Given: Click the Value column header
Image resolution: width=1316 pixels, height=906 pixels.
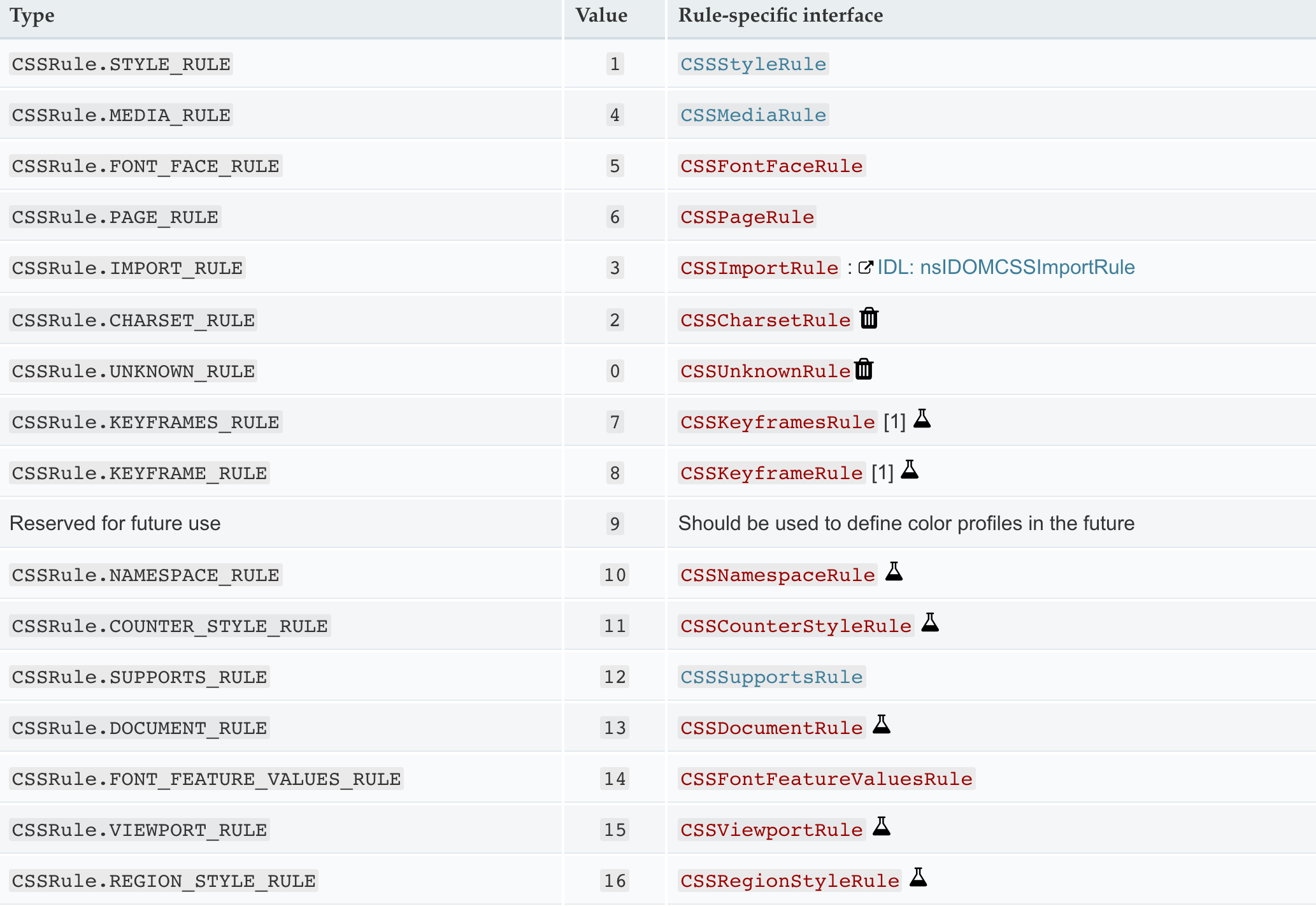Looking at the screenshot, I should click(x=601, y=15).
